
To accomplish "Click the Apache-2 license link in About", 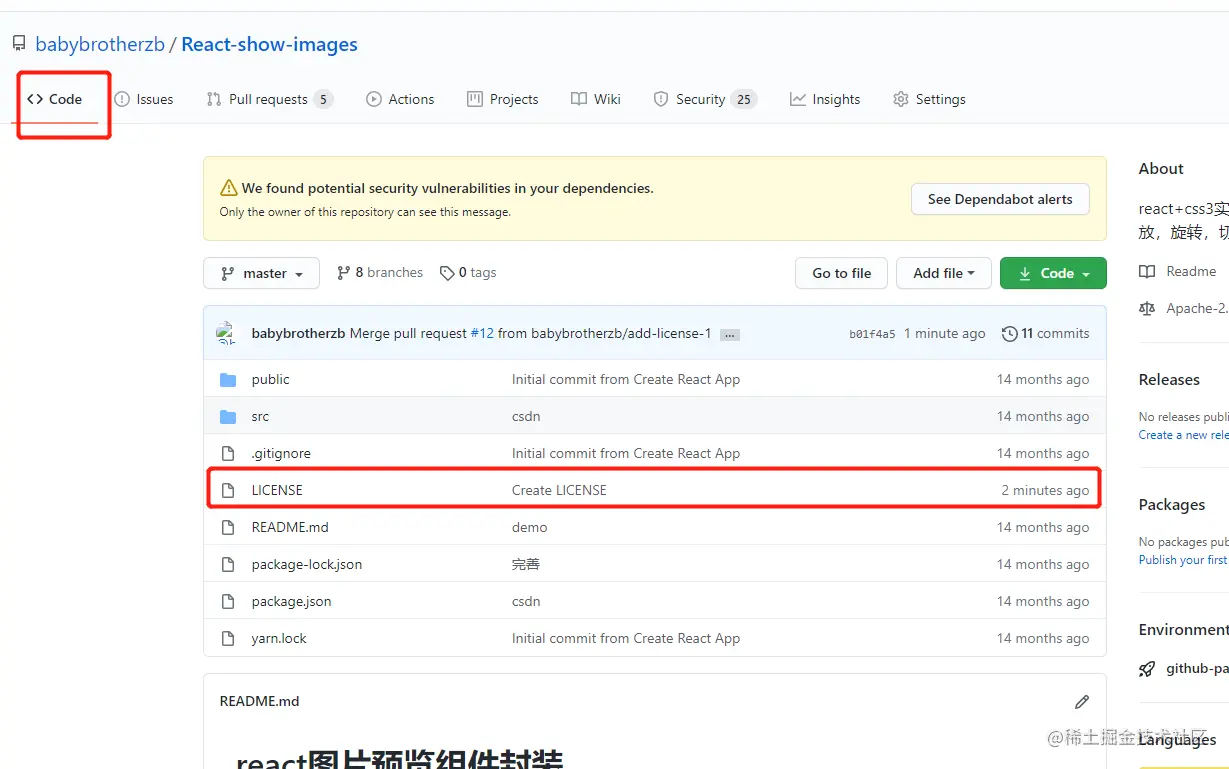I will pyautogui.click(x=1184, y=308).
